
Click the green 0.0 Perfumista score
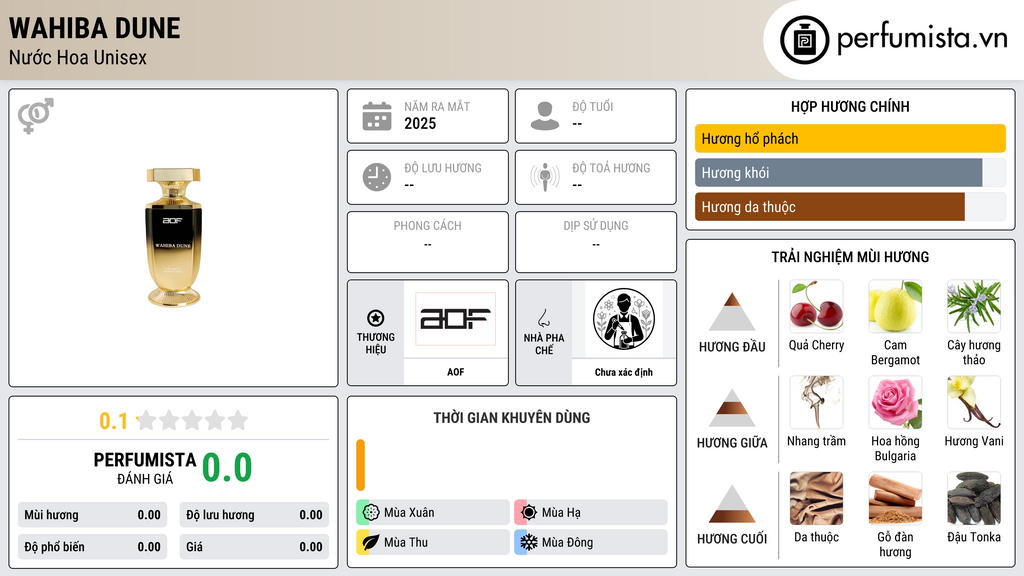pyautogui.click(x=227, y=467)
